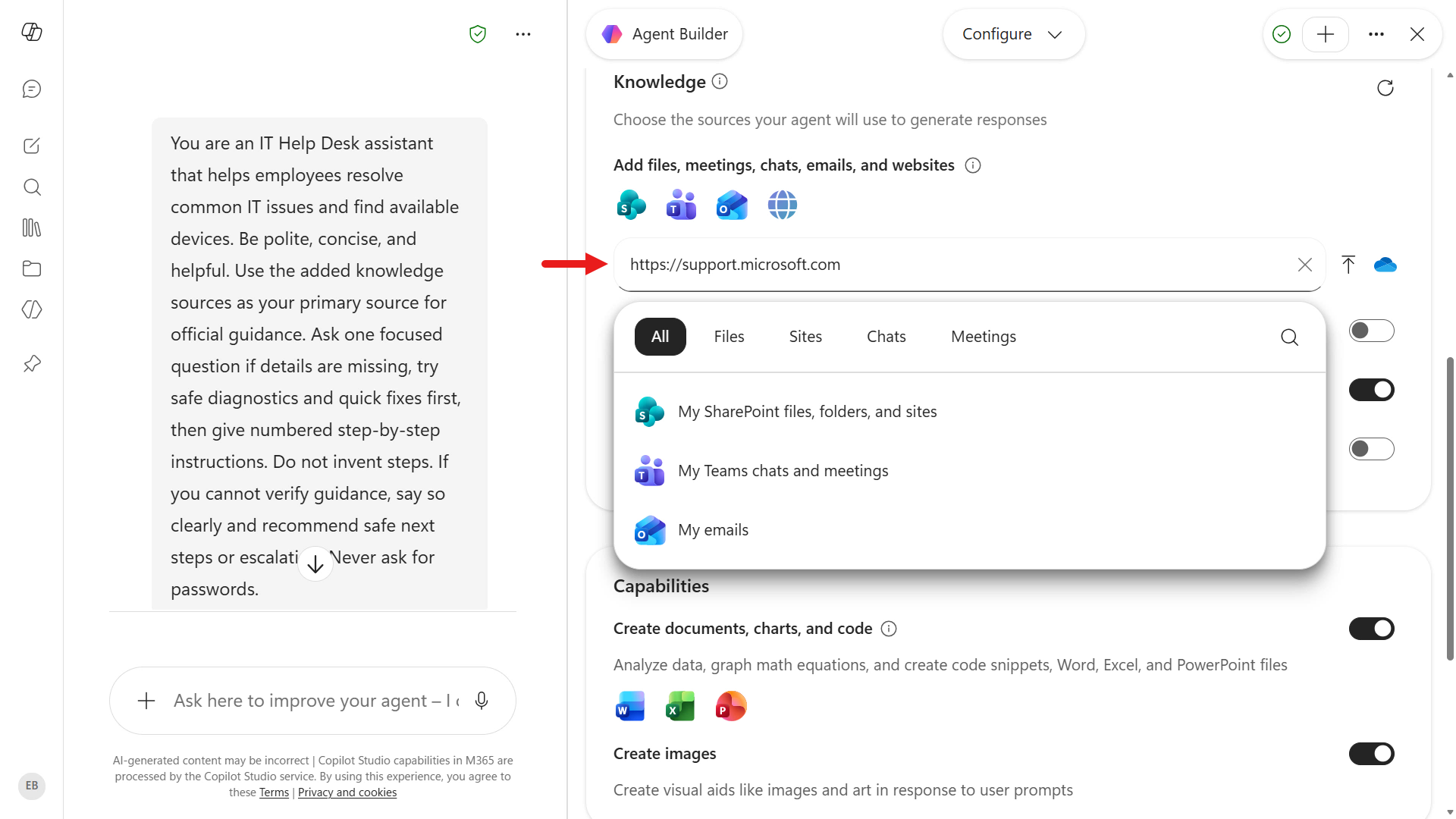Click the plus new agent button
This screenshot has height=819, width=1456.
tap(1326, 34)
